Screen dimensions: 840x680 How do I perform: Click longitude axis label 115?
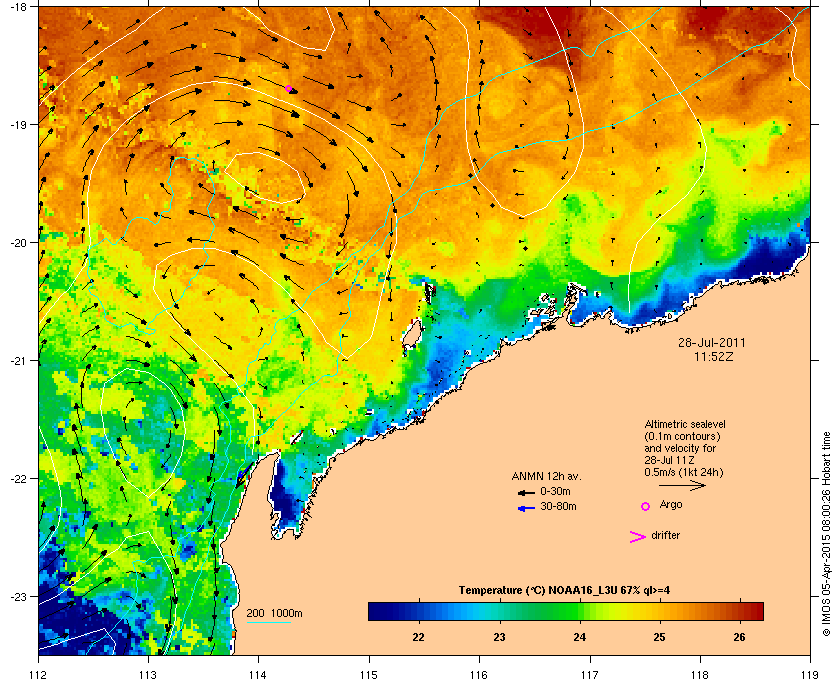(369, 675)
